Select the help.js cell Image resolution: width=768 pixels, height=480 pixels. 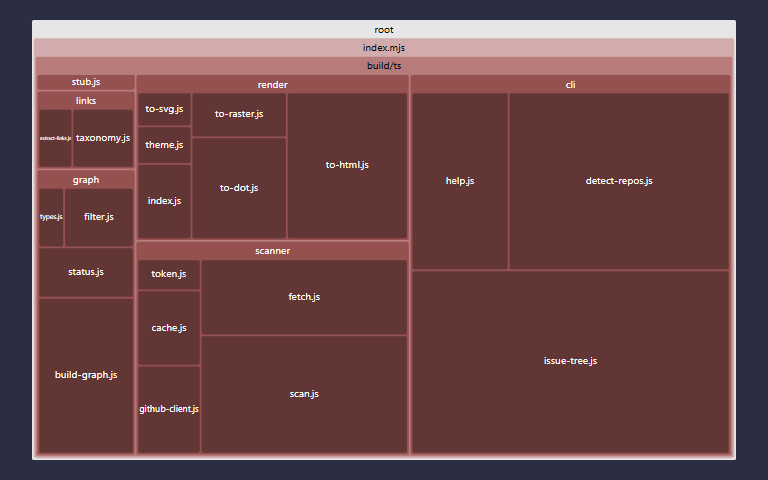point(459,181)
